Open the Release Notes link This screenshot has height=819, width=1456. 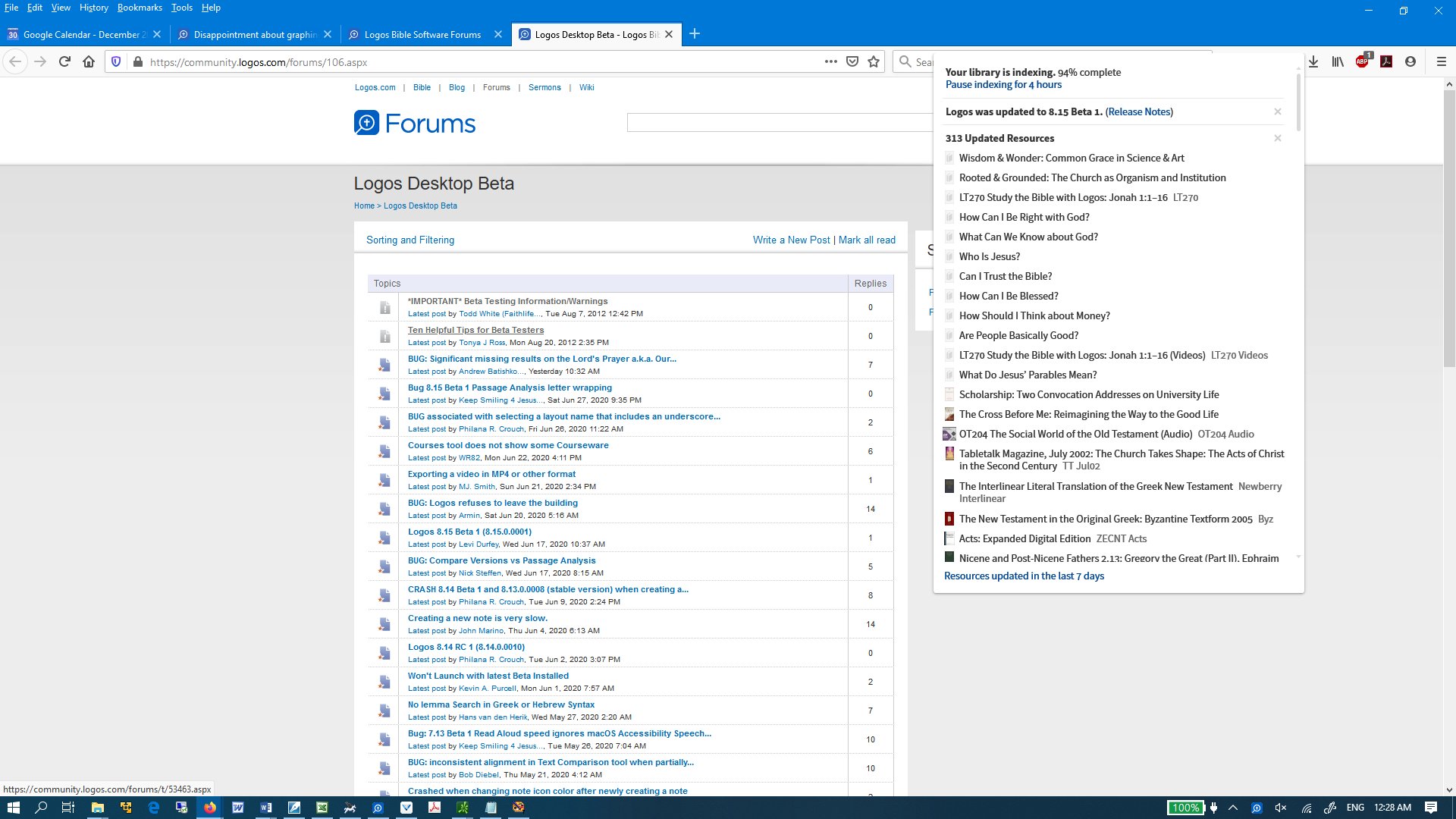[x=1139, y=111]
